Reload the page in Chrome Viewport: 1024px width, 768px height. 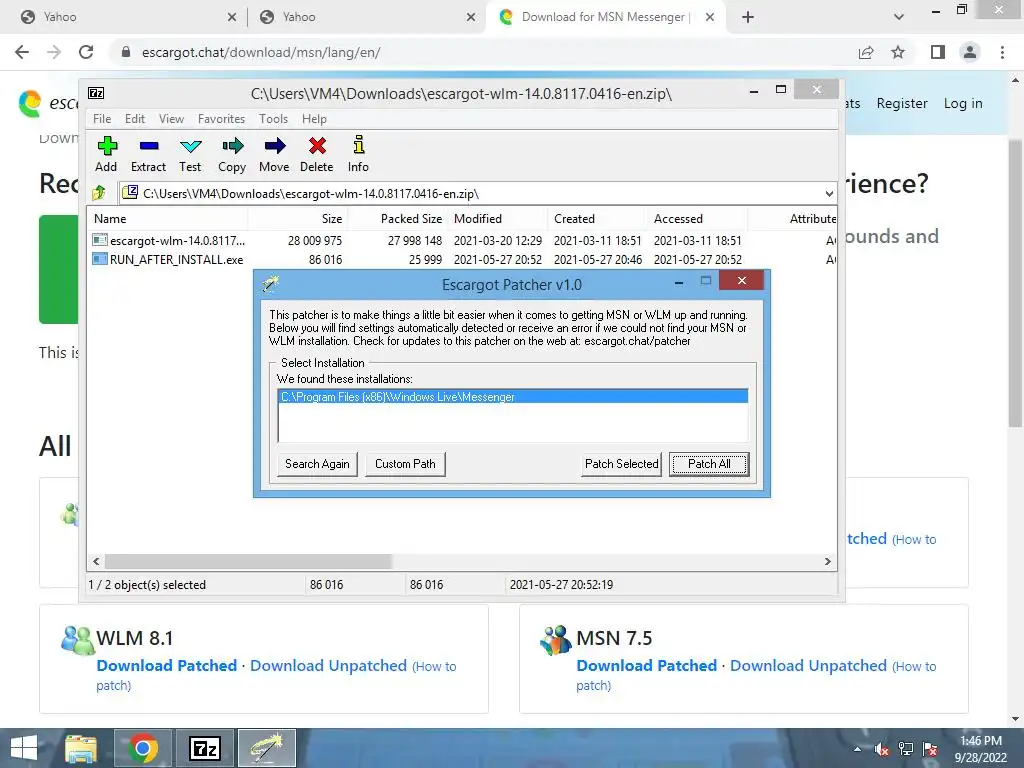tap(86, 52)
